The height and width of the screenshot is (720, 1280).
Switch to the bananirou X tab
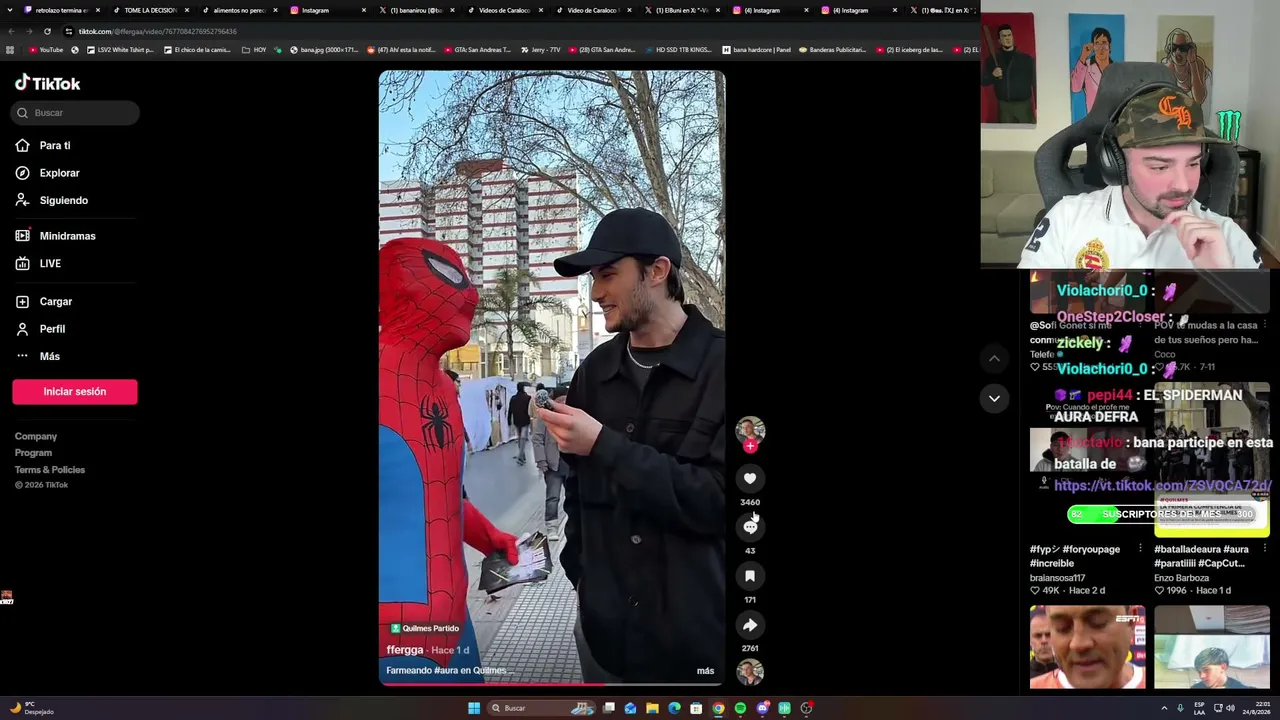pos(416,10)
